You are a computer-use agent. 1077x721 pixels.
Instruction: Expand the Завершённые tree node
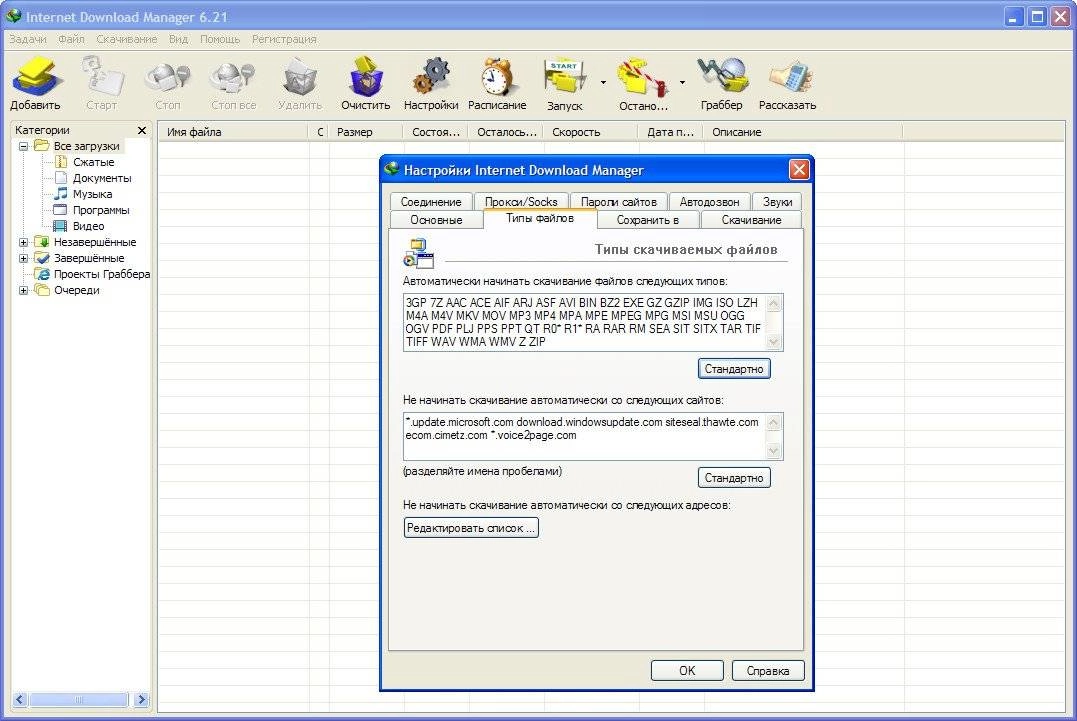pos(23,258)
